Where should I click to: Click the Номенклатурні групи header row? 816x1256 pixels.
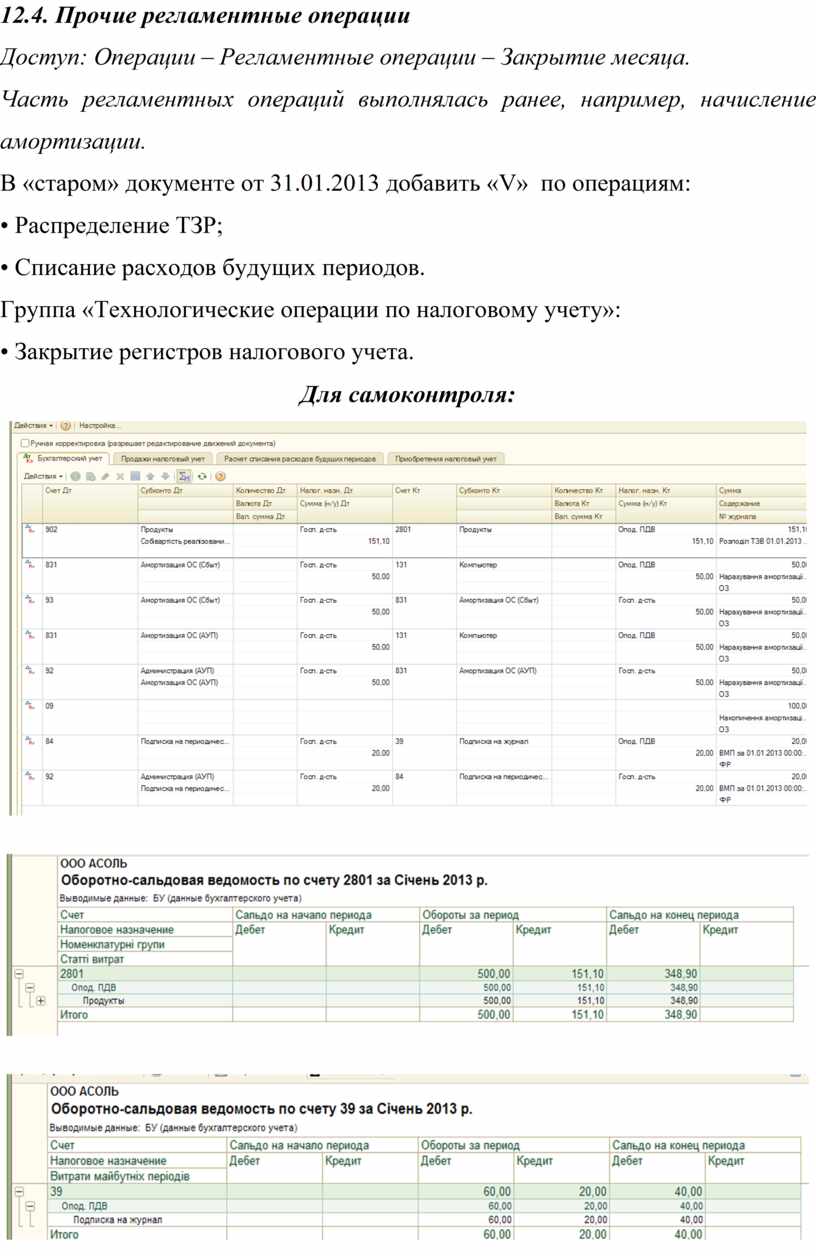[145, 944]
